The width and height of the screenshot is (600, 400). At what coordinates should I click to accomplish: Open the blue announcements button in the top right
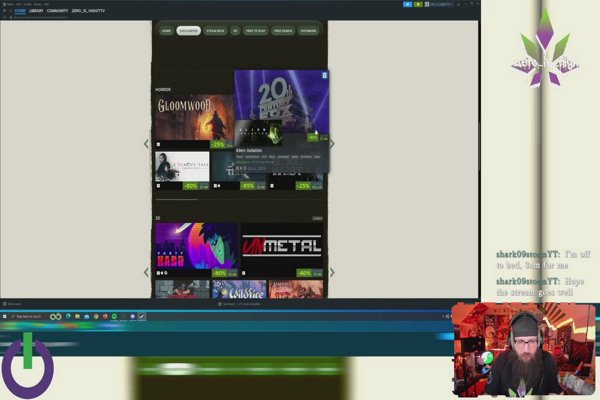pyautogui.click(x=408, y=4)
